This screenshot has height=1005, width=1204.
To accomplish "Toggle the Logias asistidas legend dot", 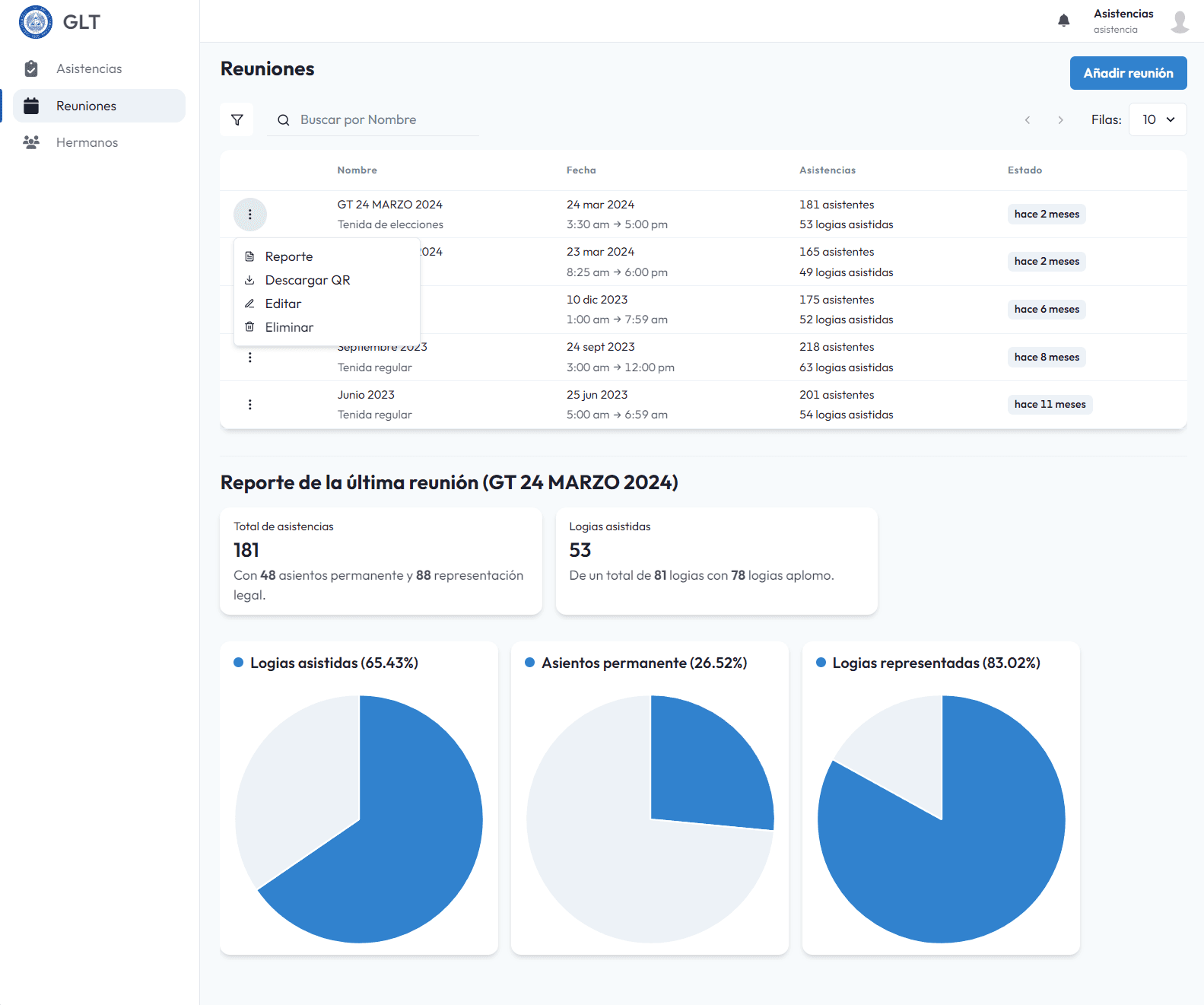I will click(239, 663).
